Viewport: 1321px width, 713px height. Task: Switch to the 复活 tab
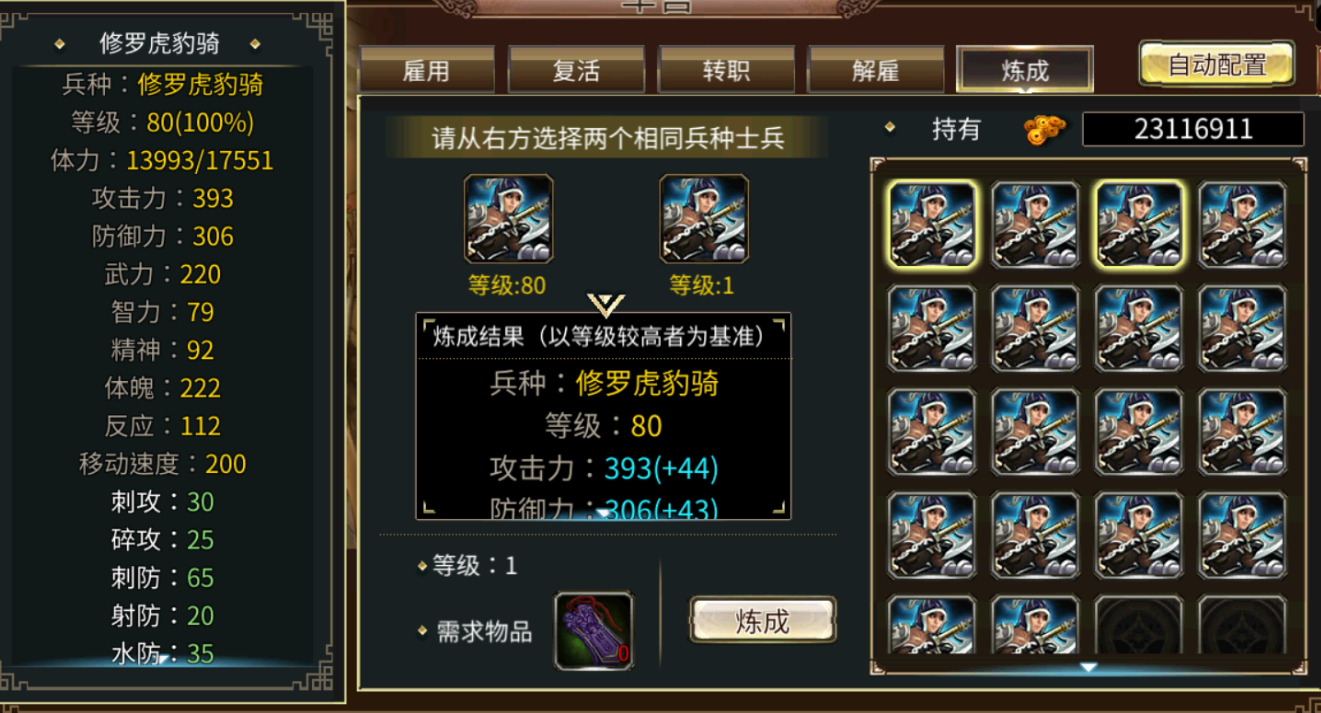pyautogui.click(x=576, y=71)
